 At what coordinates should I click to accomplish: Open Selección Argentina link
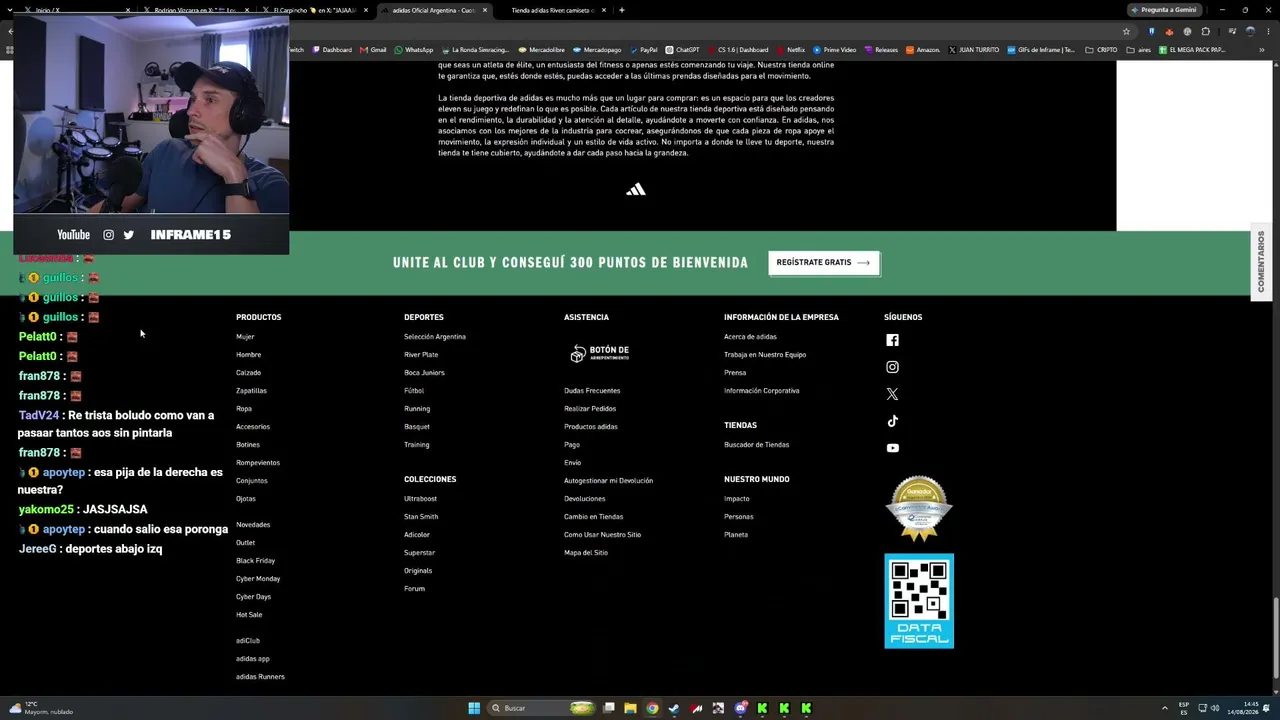pyautogui.click(x=435, y=337)
